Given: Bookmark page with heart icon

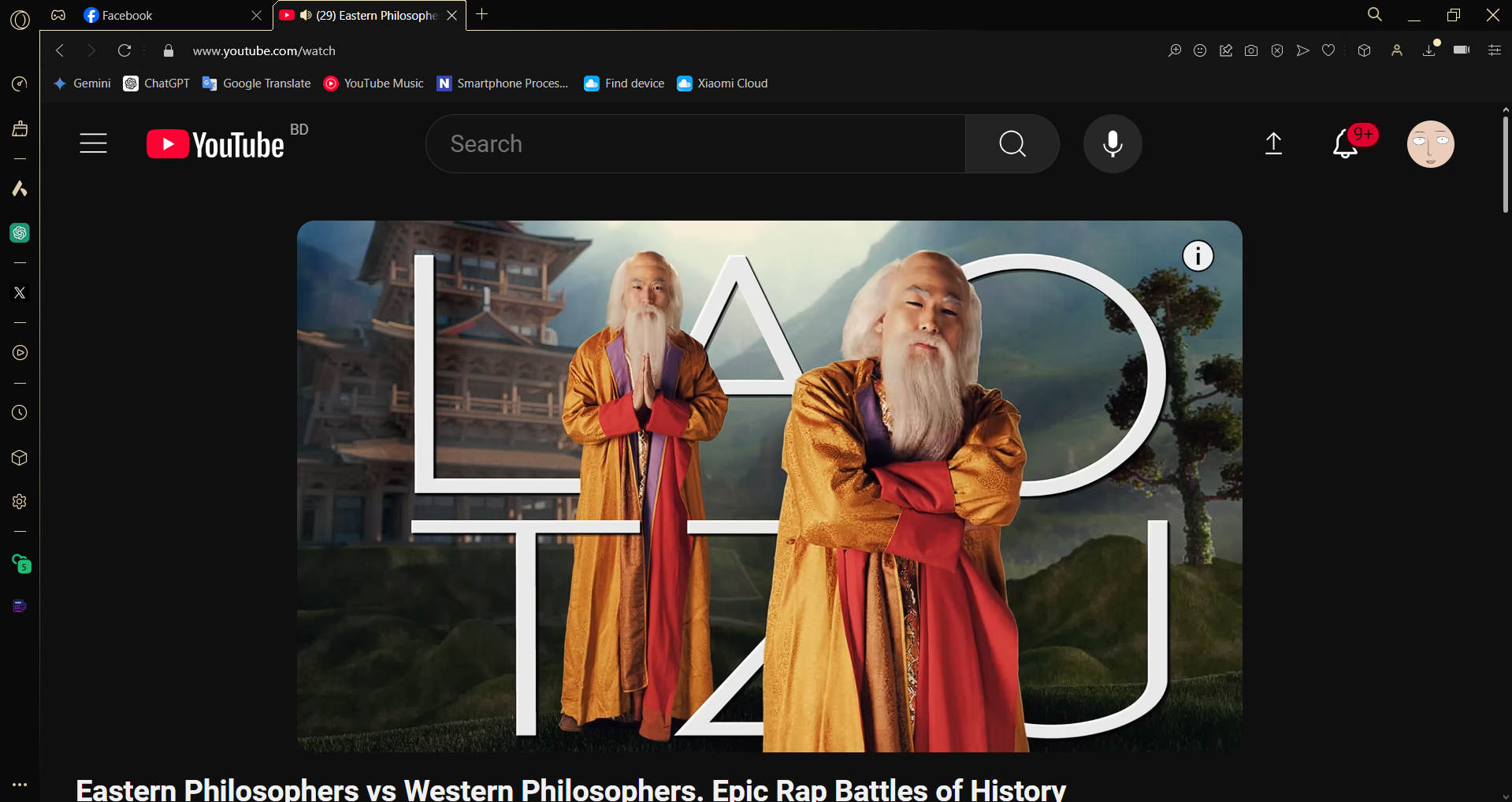Looking at the screenshot, I should [1328, 50].
